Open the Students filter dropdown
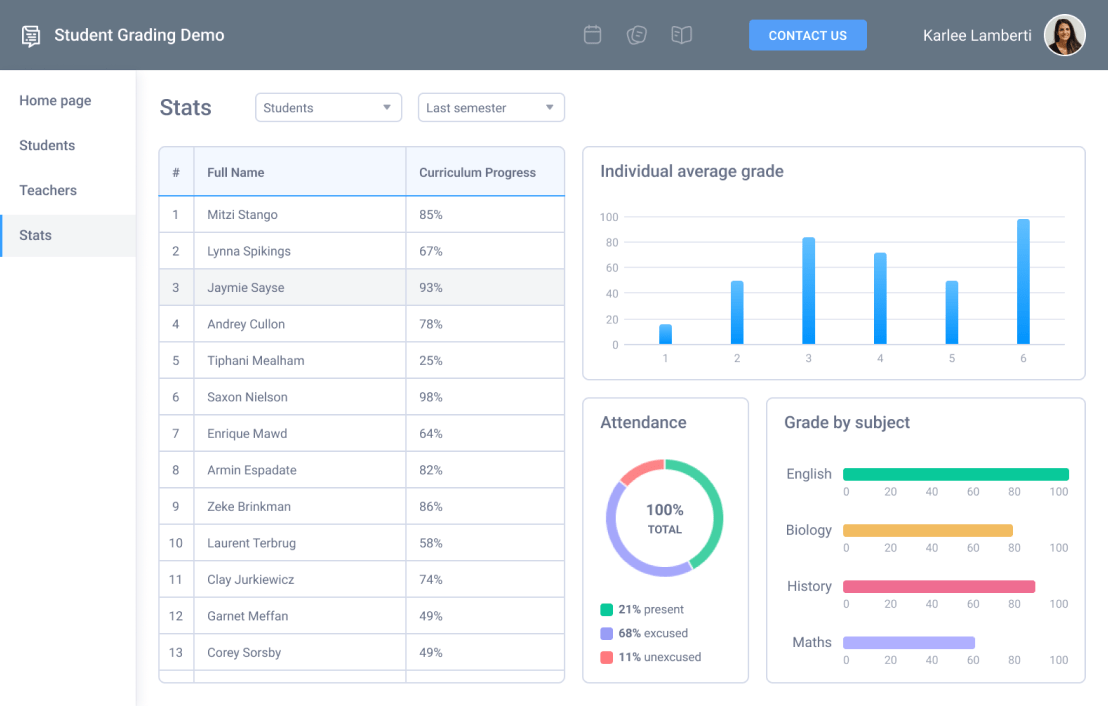 pos(328,107)
